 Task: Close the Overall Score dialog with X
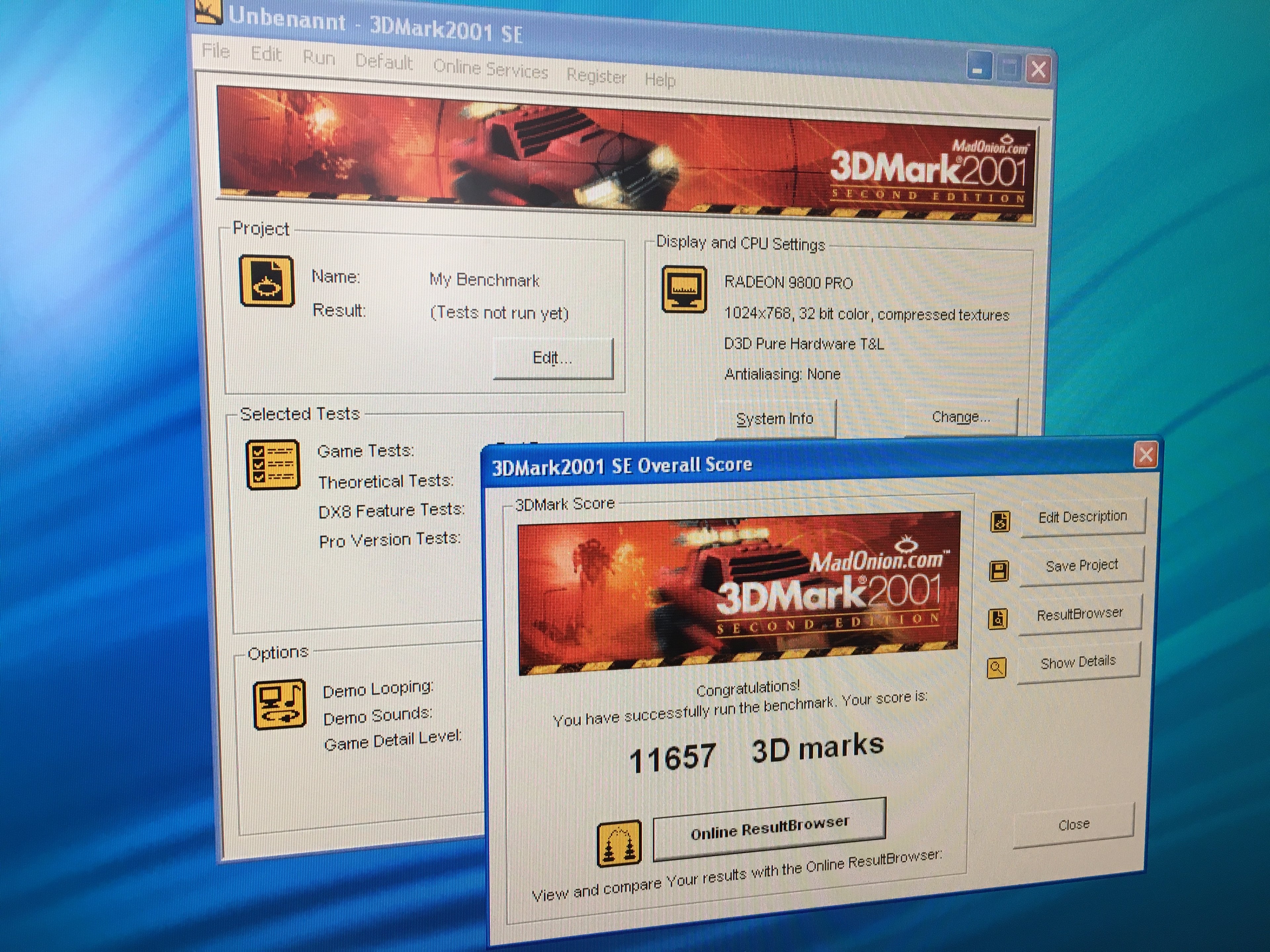click(x=1145, y=455)
